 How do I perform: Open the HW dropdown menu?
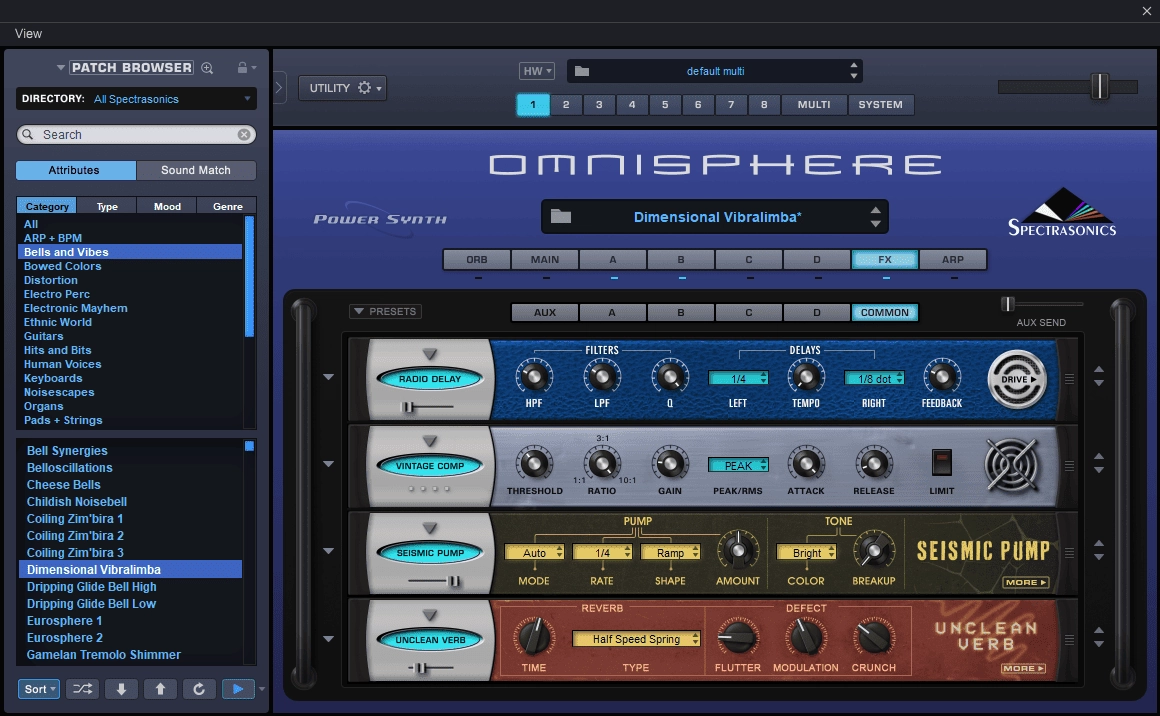click(x=536, y=71)
